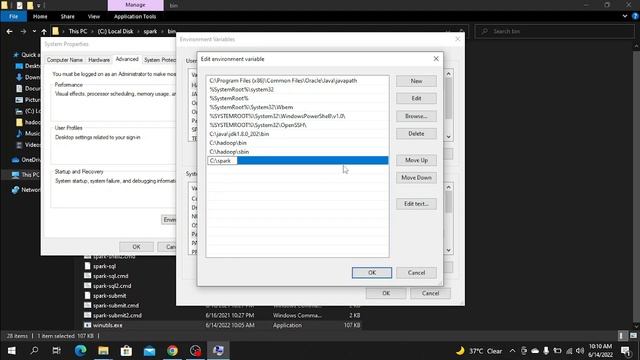Expand the Explorer ribbon chevron
Image resolution: width=640 pixels, height=360 pixels.
[x=624, y=16]
